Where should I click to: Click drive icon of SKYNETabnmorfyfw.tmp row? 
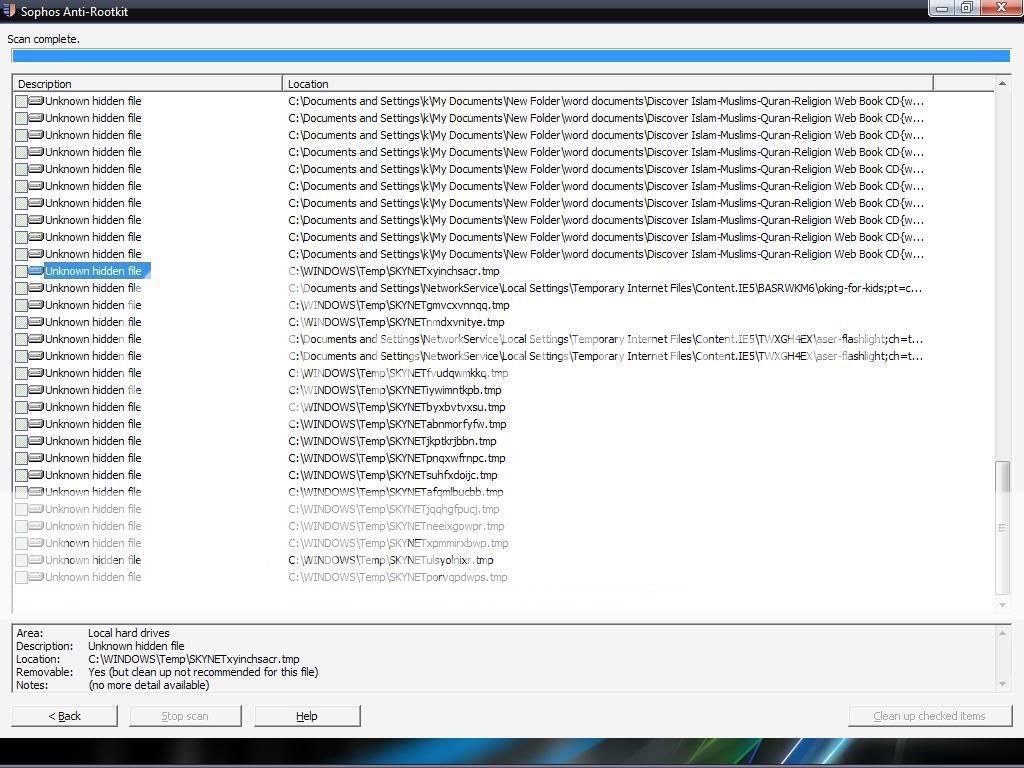point(36,424)
